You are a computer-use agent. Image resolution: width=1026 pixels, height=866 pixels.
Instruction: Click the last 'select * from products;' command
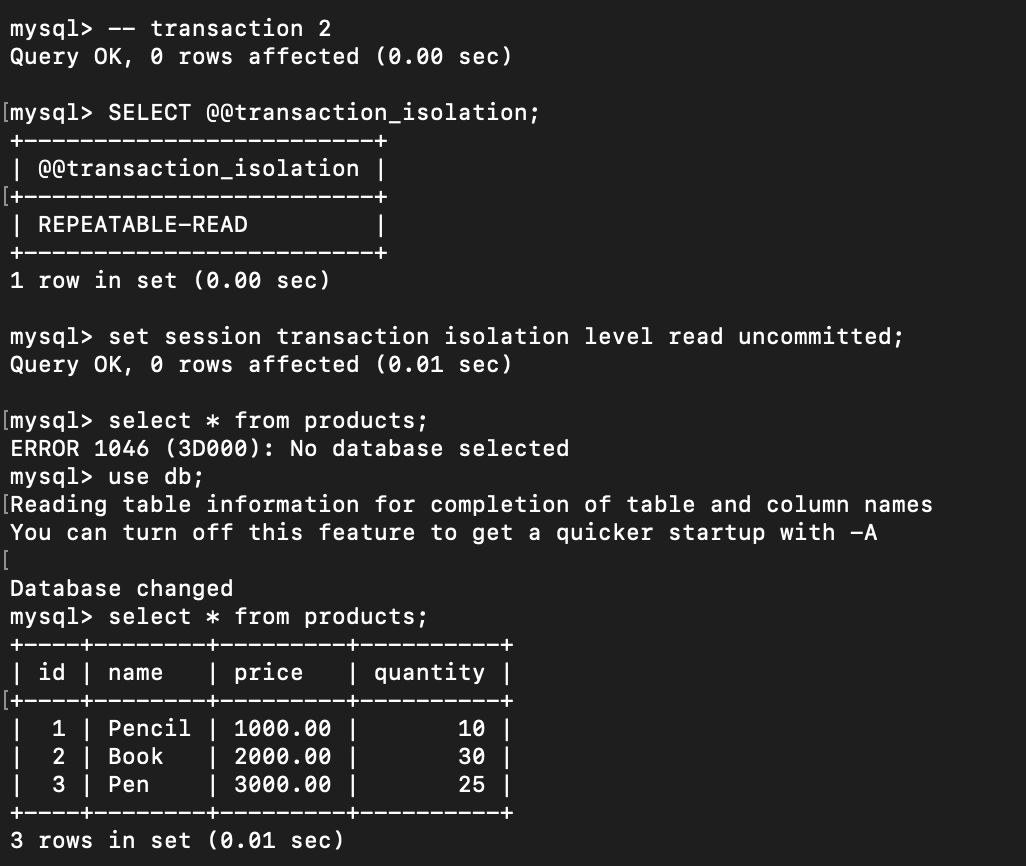268,617
